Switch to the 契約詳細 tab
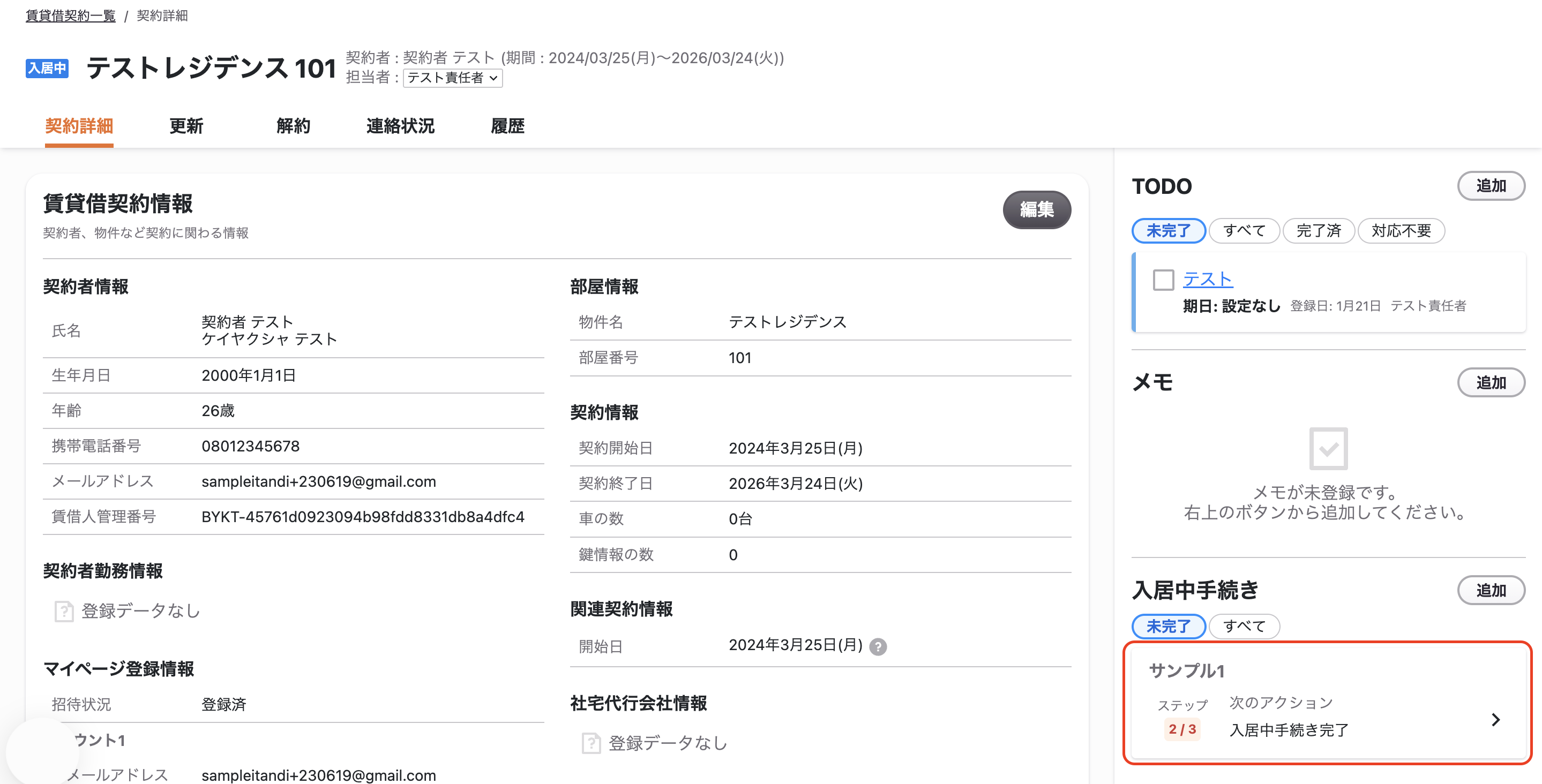Viewport: 1542px width, 784px height. point(79,126)
